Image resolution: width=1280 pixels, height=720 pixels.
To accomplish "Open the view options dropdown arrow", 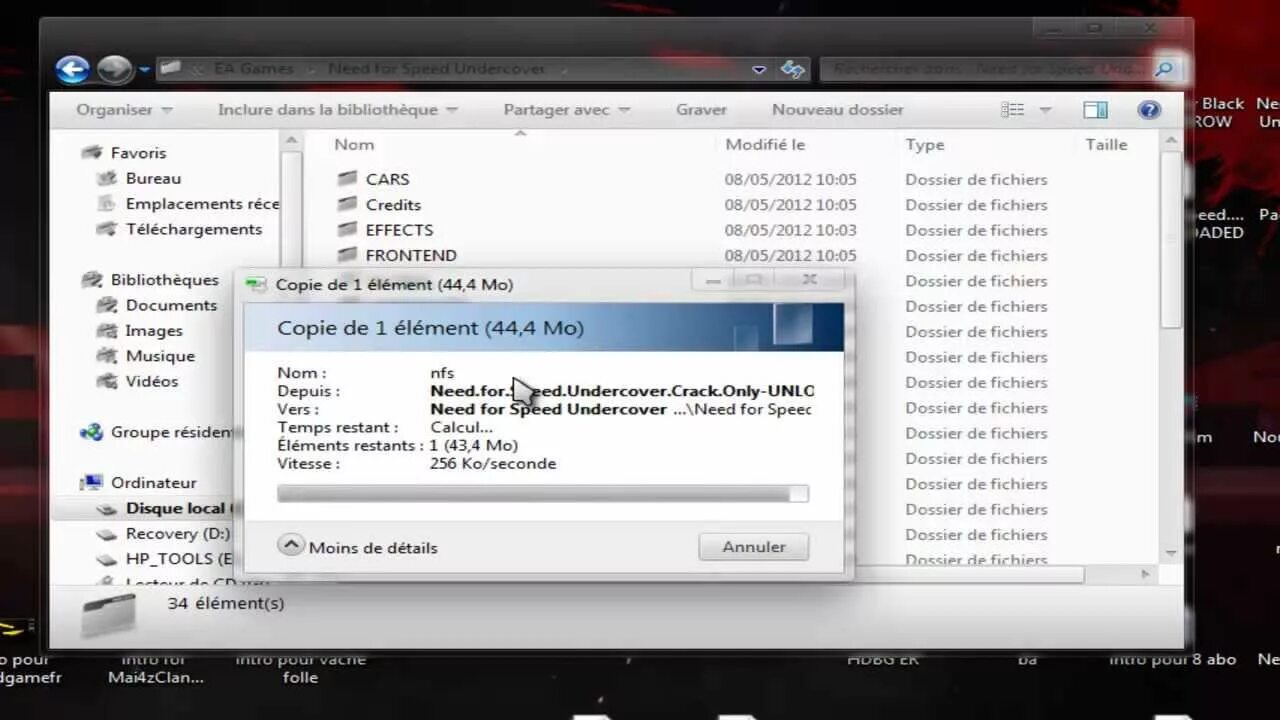I will tap(1045, 110).
